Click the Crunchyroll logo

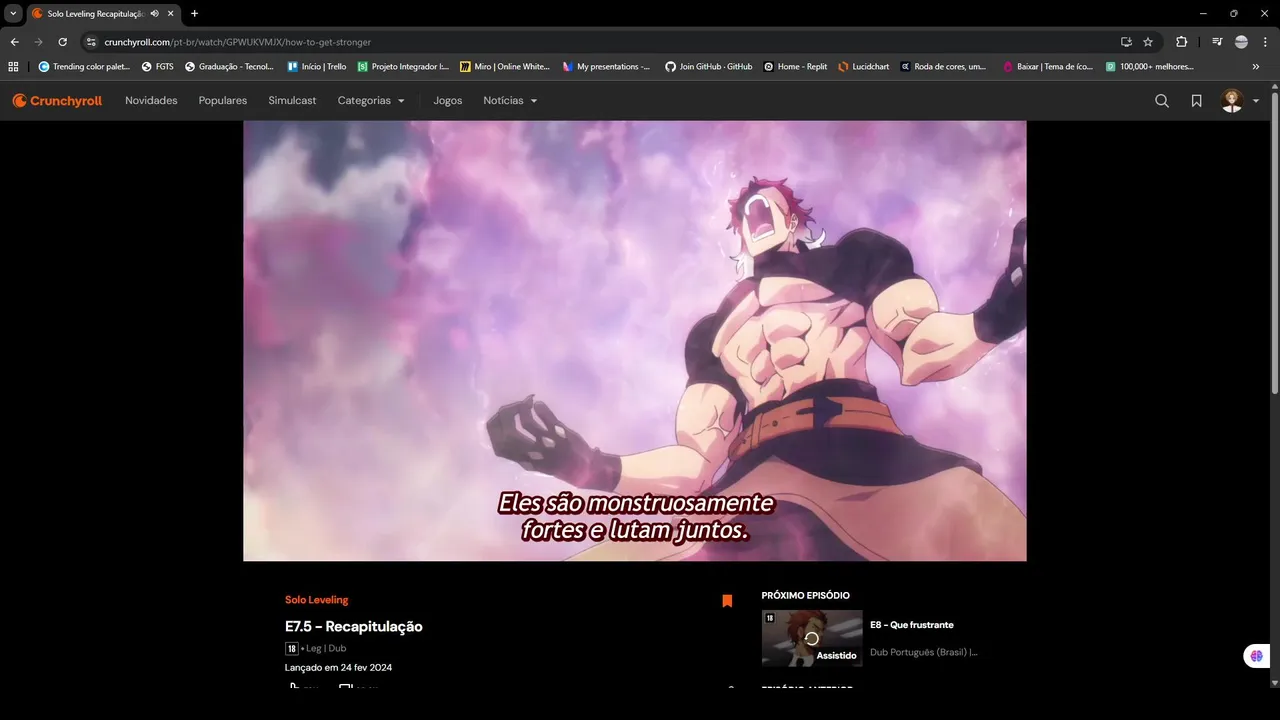[57, 101]
